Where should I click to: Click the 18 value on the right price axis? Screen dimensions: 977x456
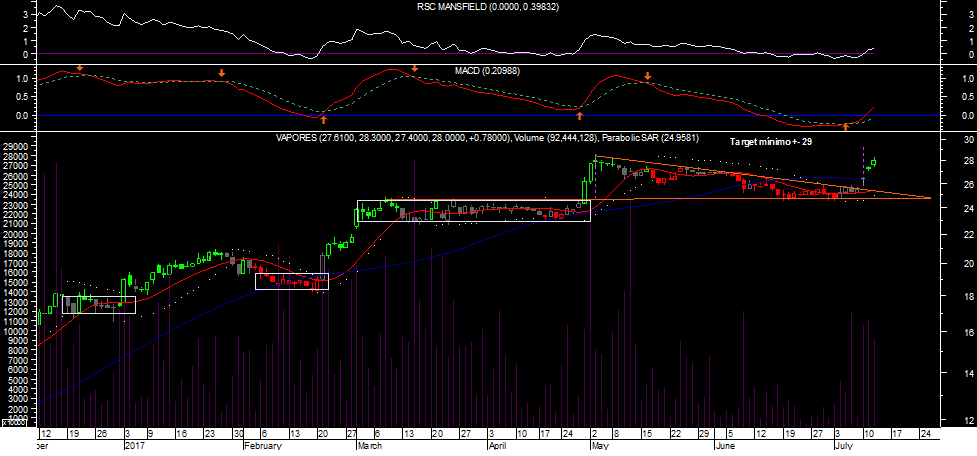[x=969, y=296]
